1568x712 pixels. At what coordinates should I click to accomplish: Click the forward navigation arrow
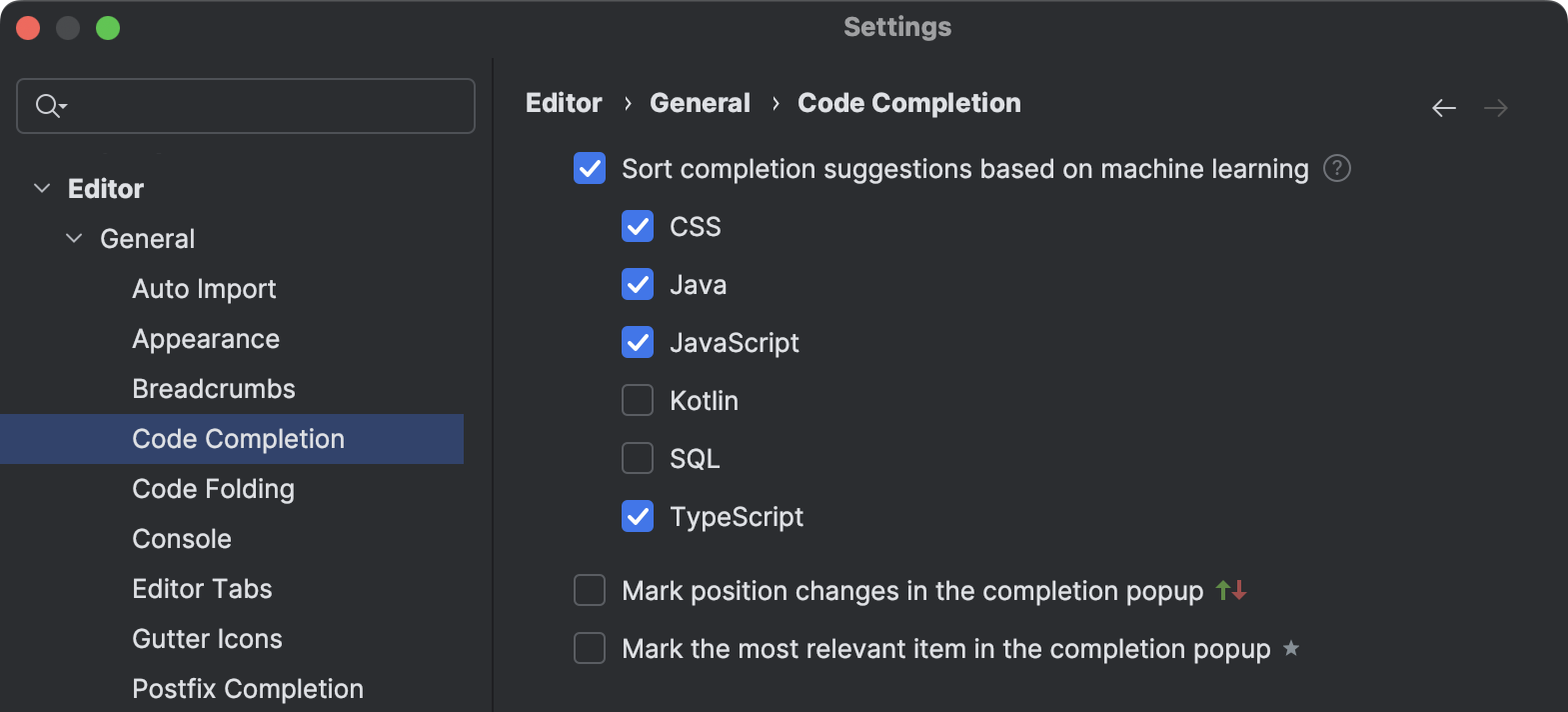point(1496,107)
